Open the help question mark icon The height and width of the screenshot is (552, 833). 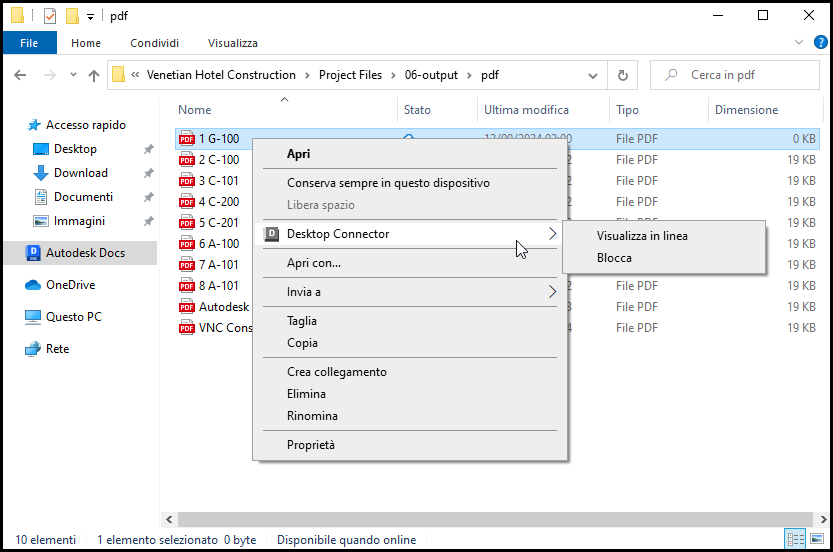tap(821, 43)
